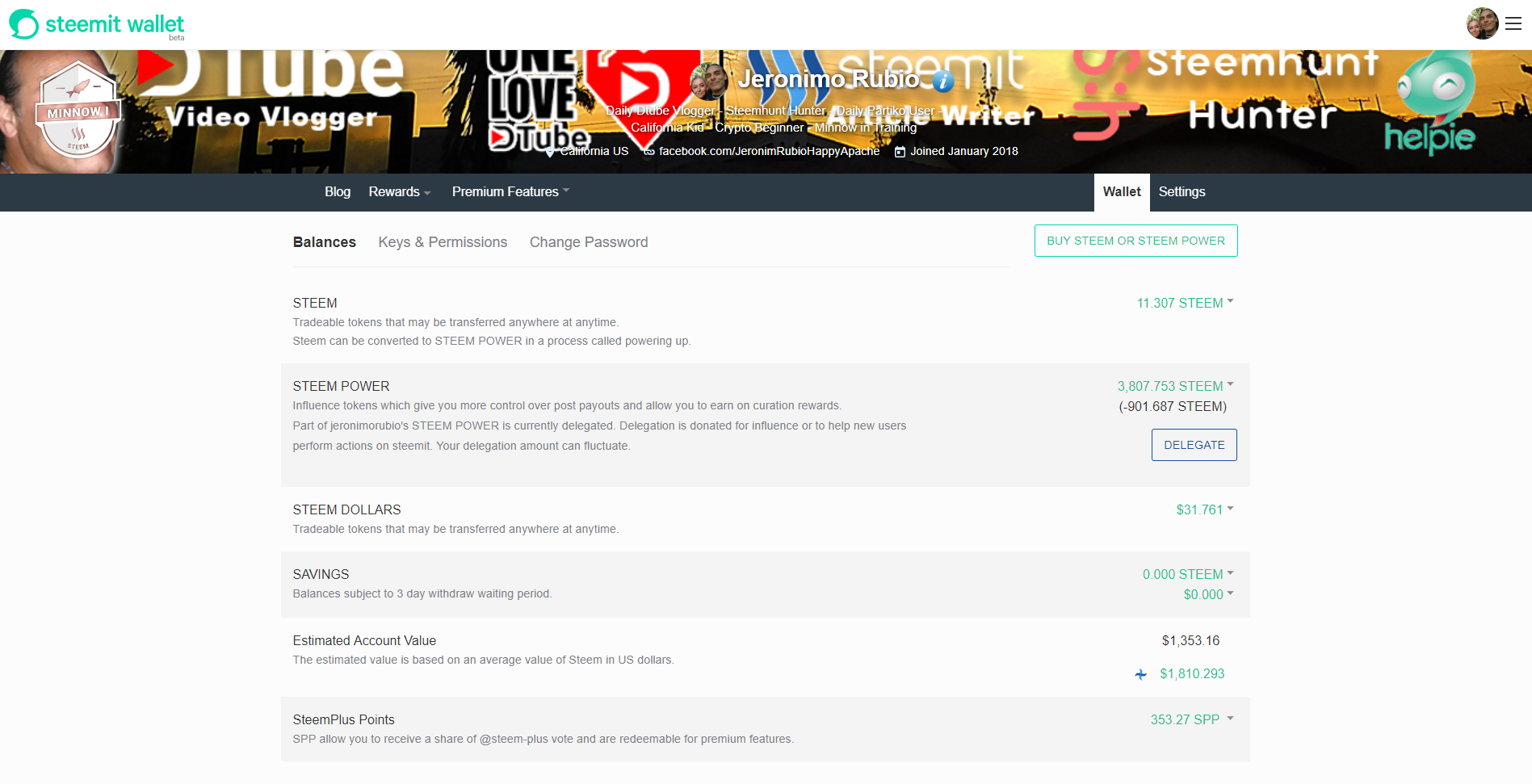
Task: Click the DELEGATE button
Action: pos(1194,445)
